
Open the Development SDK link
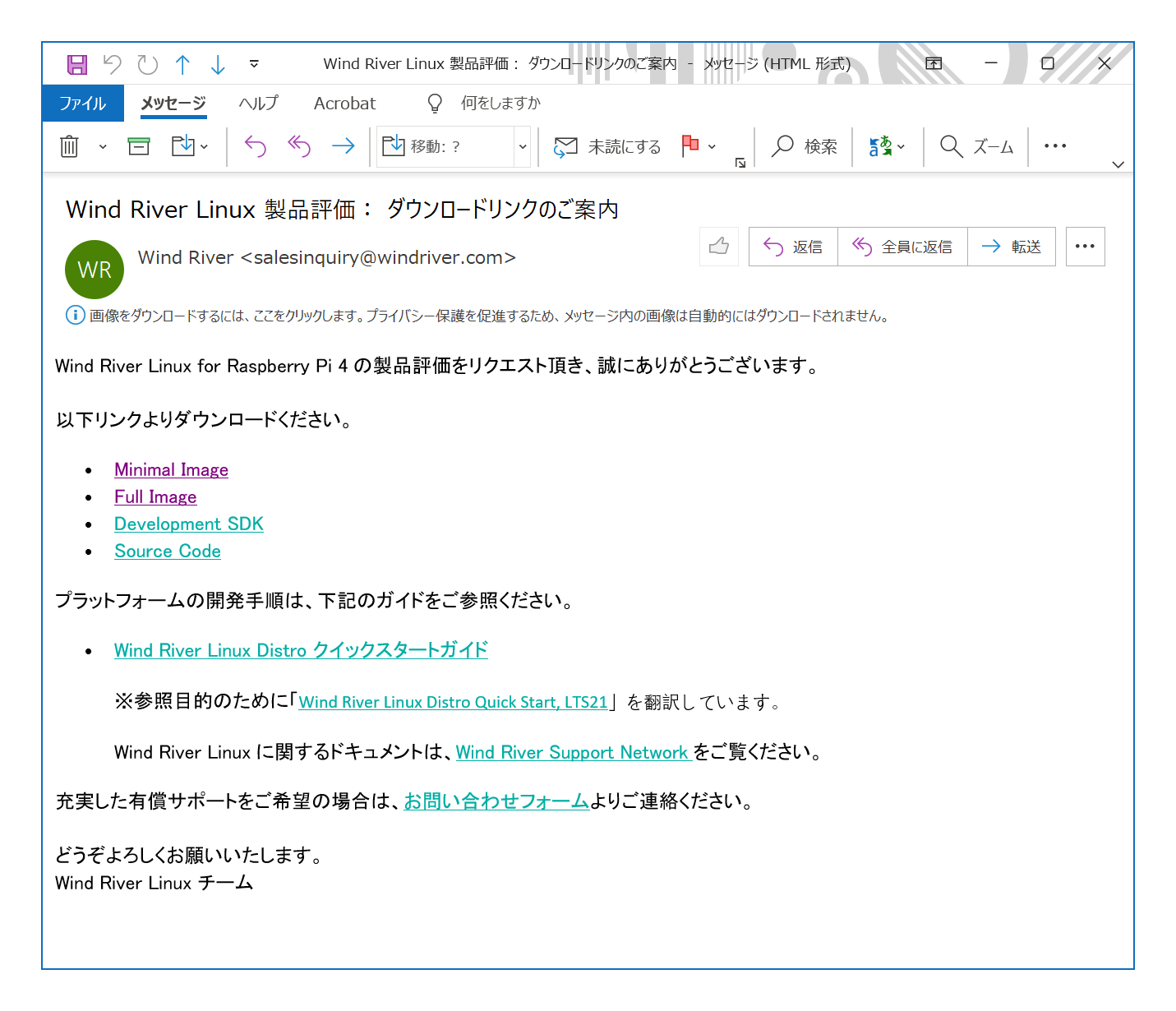189,524
